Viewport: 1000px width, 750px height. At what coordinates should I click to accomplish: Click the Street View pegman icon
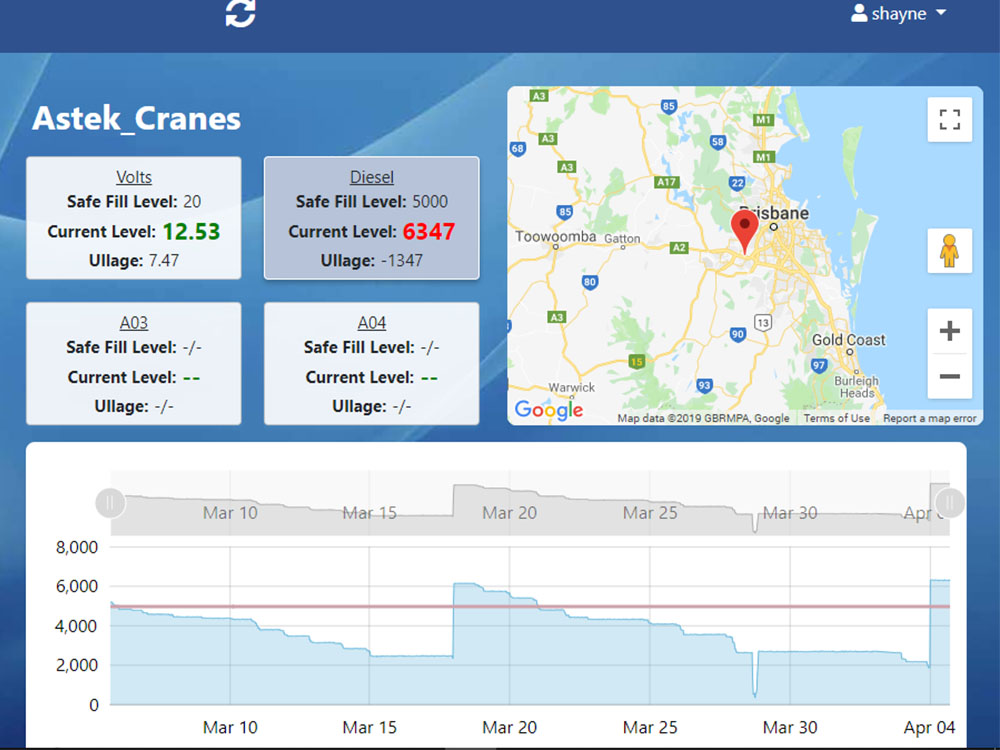click(949, 251)
